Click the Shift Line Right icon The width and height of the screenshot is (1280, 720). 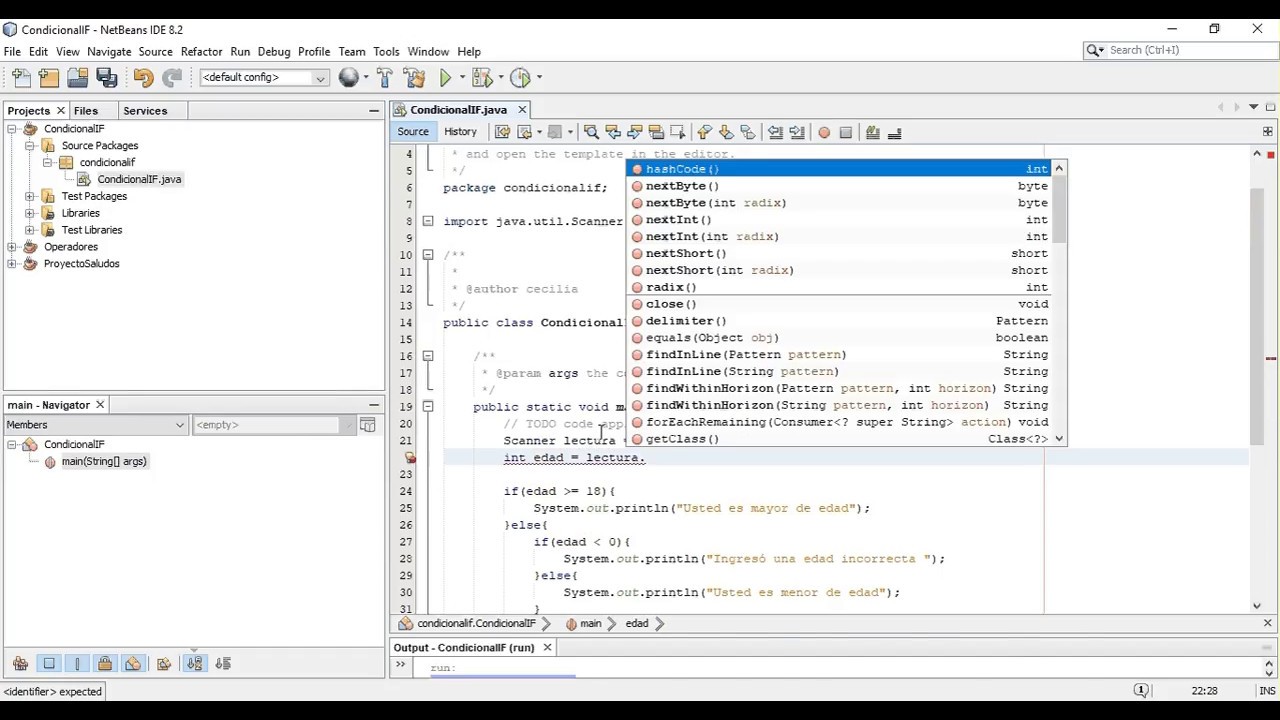pos(797,132)
